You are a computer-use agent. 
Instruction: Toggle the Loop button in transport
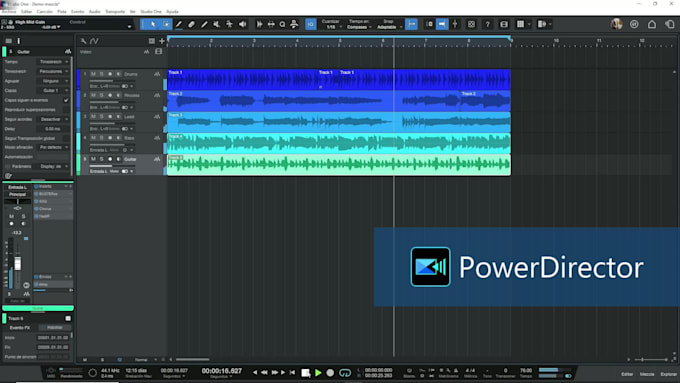click(345, 373)
